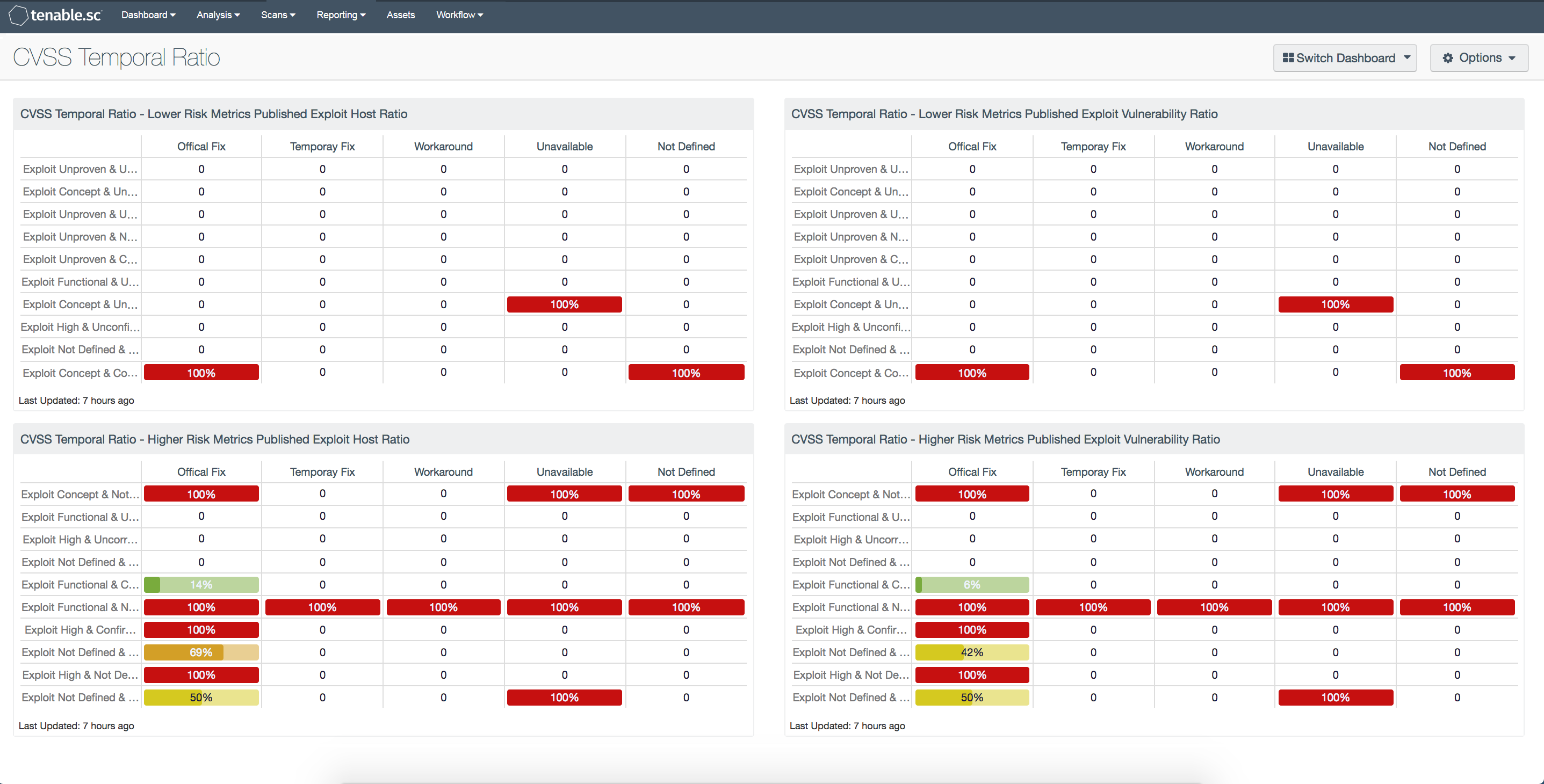Select Exploit Concept & Co… row in Lower Risk Host Ratio

coord(384,373)
